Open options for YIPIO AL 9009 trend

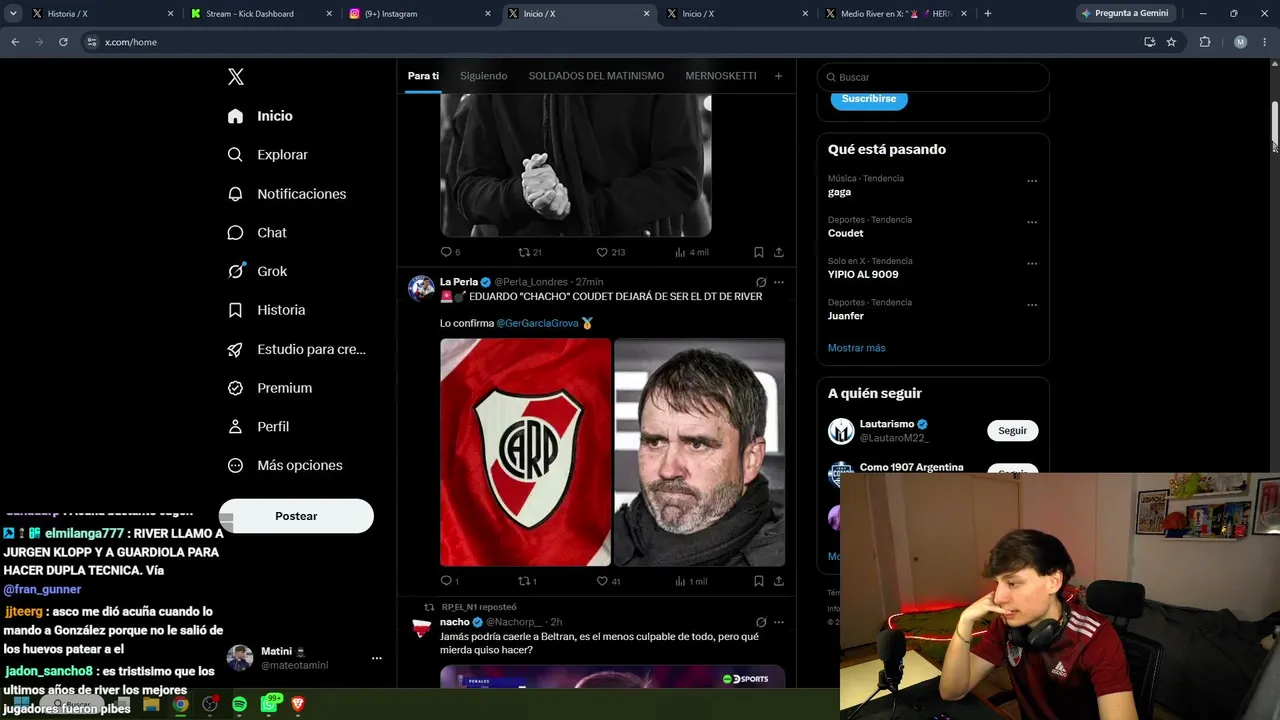click(x=1032, y=264)
